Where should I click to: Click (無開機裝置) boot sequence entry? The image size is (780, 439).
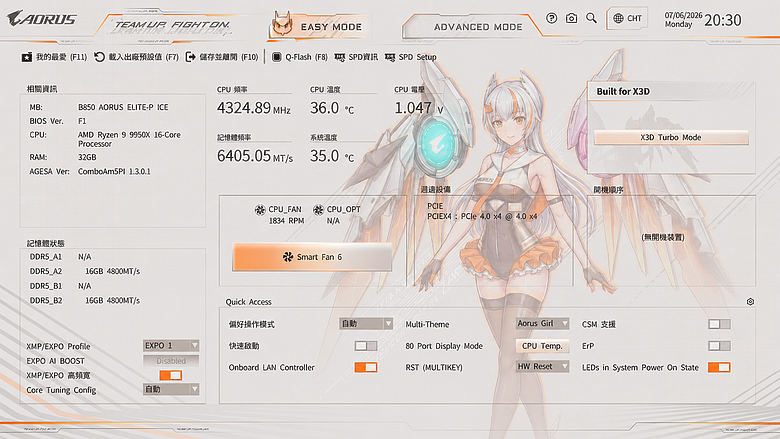point(663,237)
